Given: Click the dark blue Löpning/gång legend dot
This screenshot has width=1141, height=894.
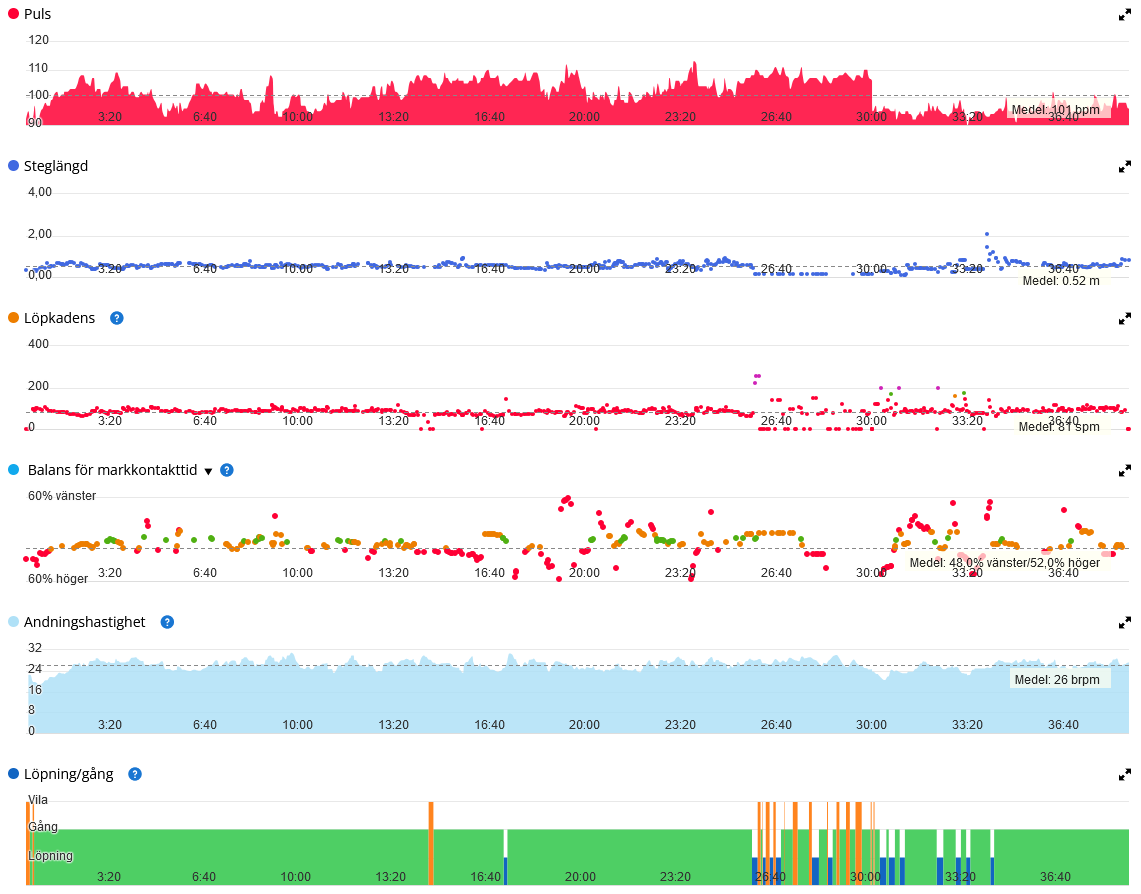Looking at the screenshot, I should [x=13, y=774].
